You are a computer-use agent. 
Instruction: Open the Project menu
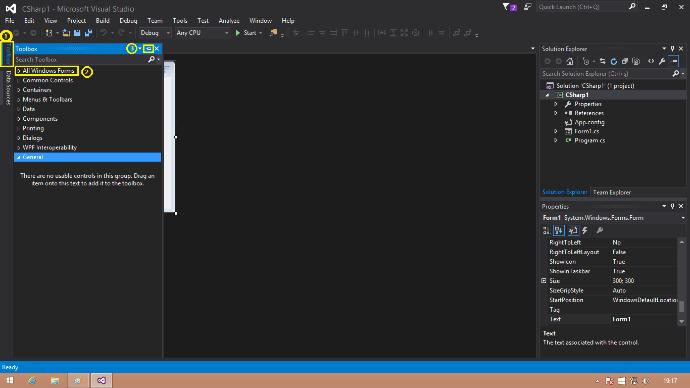(x=77, y=21)
